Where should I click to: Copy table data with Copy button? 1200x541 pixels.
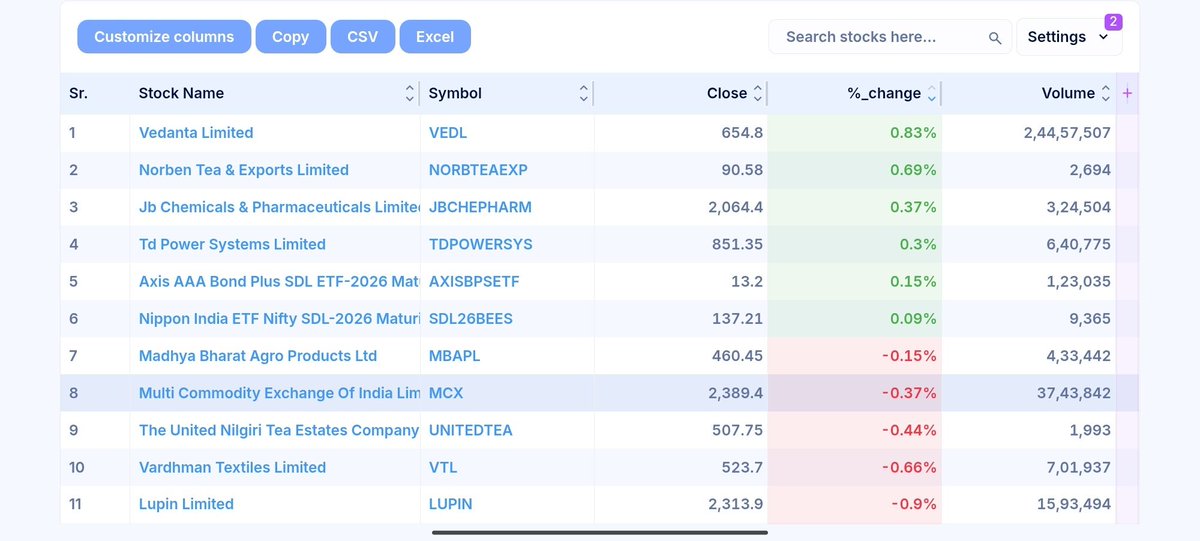[291, 37]
